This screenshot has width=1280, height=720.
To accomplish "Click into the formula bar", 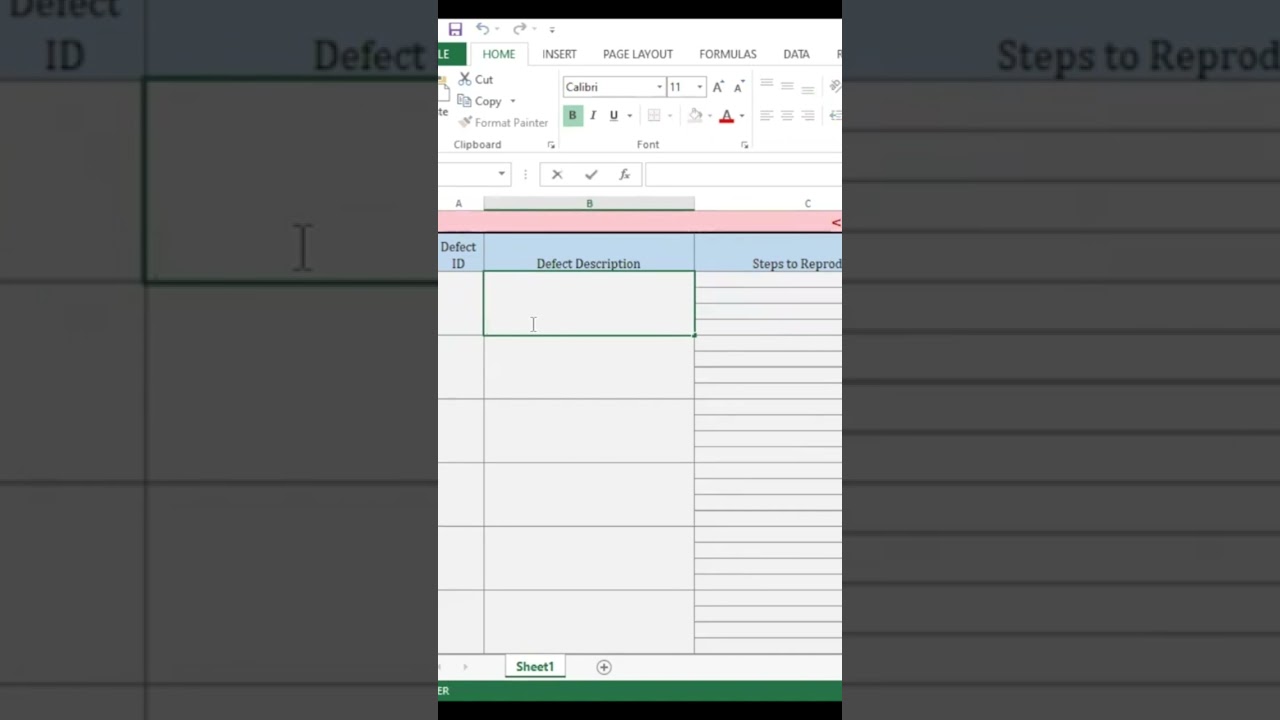I will 743,174.
